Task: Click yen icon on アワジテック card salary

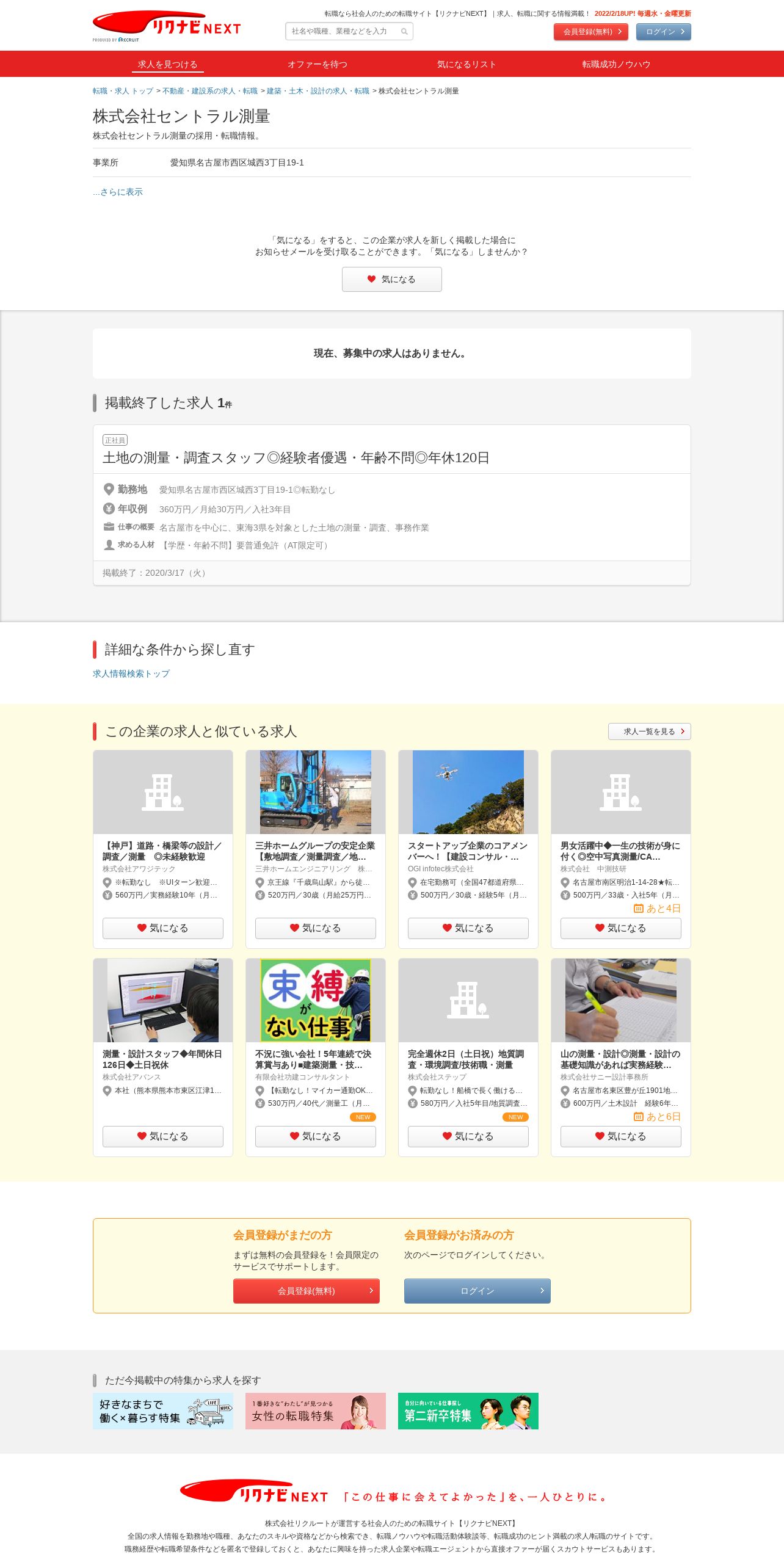Action: pos(107,895)
